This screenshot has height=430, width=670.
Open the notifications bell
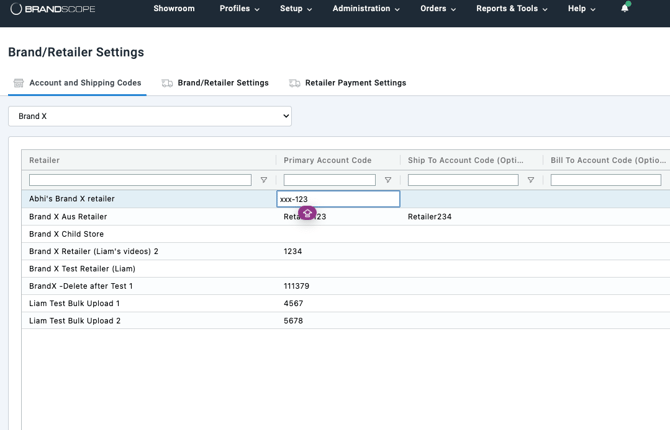625,8
